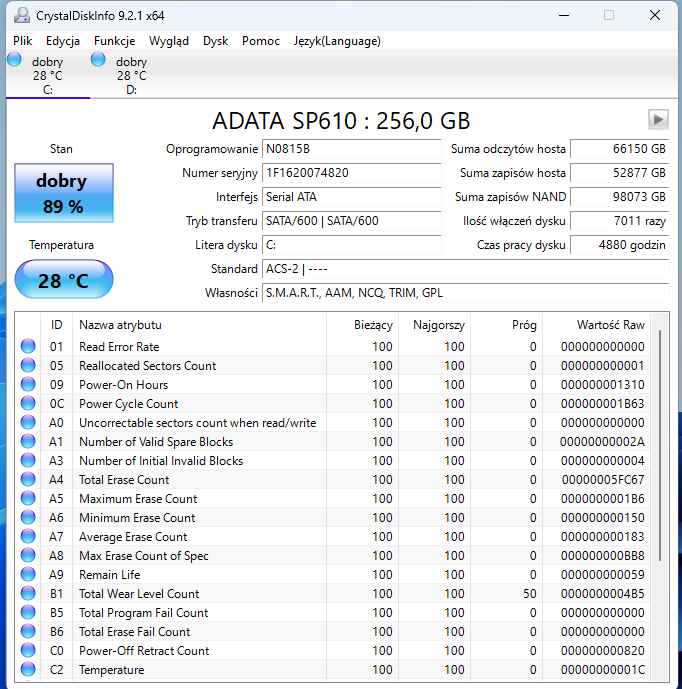Click status icon of Total Erase Count row
The width and height of the screenshot is (682, 689).
tap(28, 479)
